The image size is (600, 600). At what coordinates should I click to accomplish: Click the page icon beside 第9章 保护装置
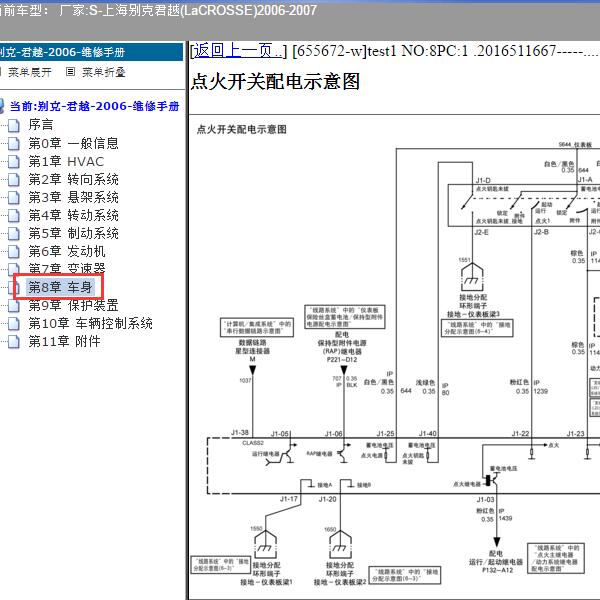13,305
